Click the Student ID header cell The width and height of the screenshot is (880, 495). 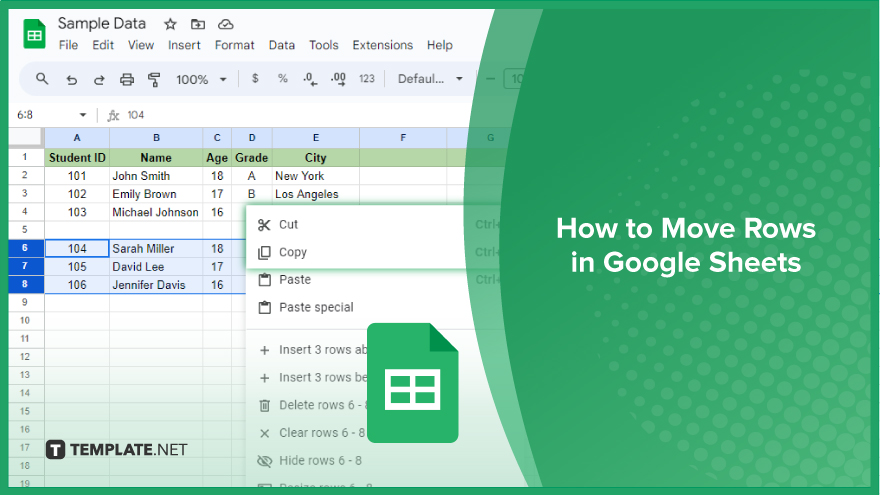(77, 158)
